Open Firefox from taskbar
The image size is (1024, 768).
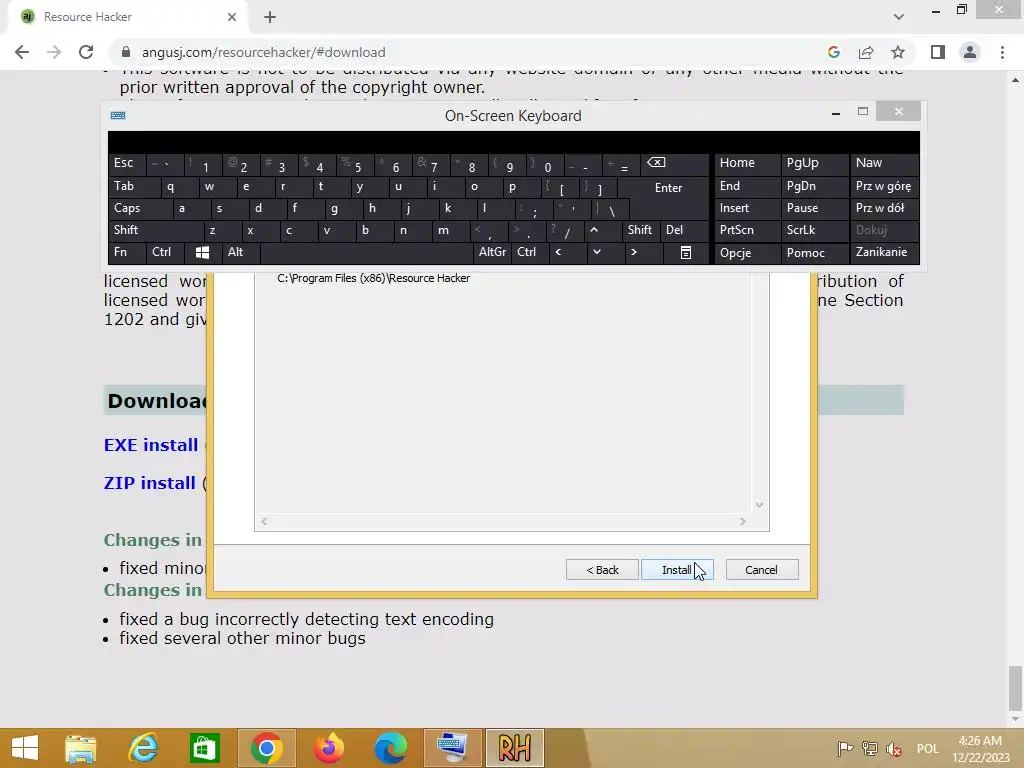coord(329,748)
